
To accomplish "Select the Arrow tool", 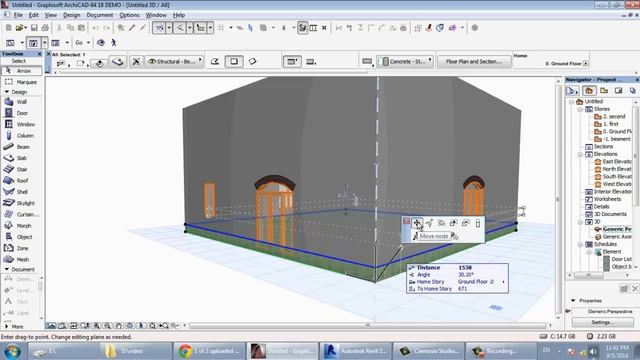I will point(21,71).
